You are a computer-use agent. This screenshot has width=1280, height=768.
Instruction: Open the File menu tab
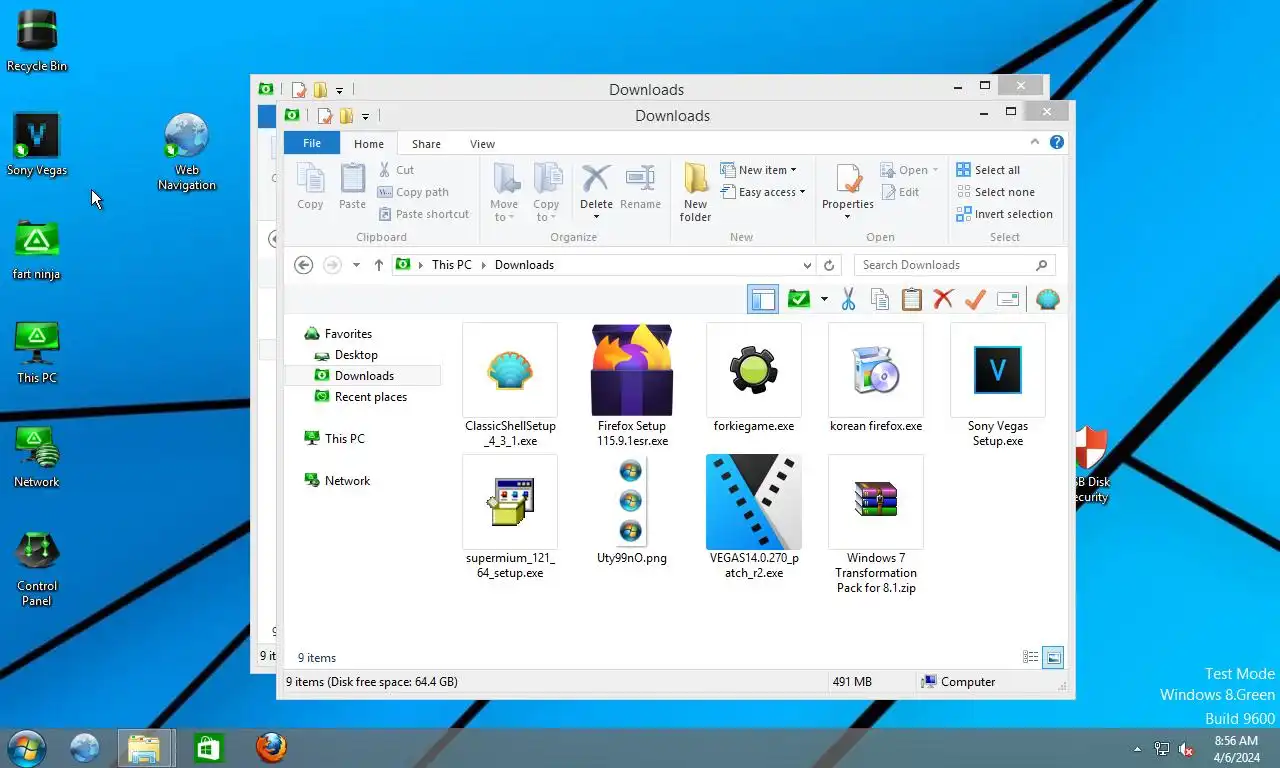(312, 143)
